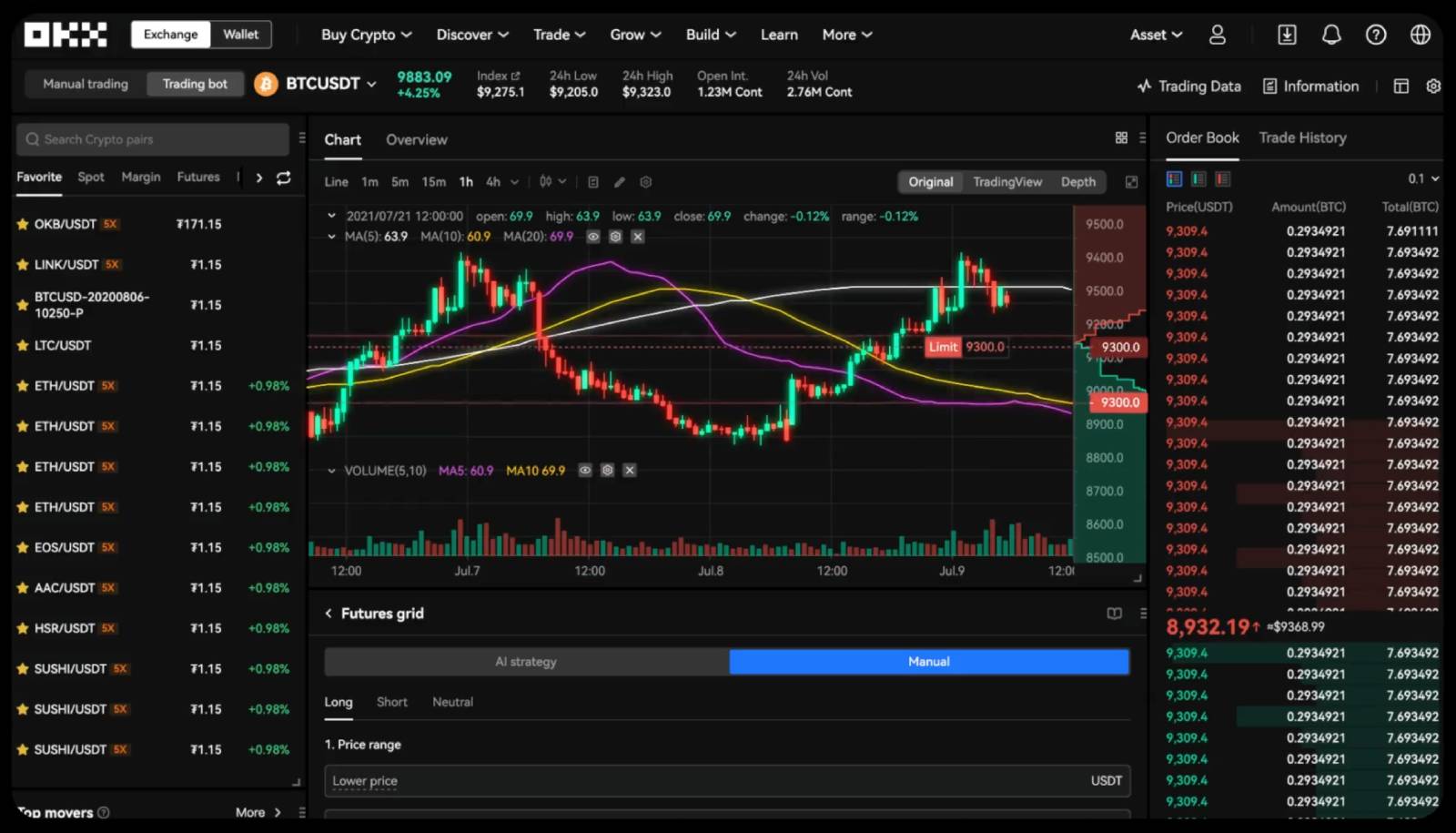
Task: Click the refresh icon in pairs list
Action: tap(284, 178)
